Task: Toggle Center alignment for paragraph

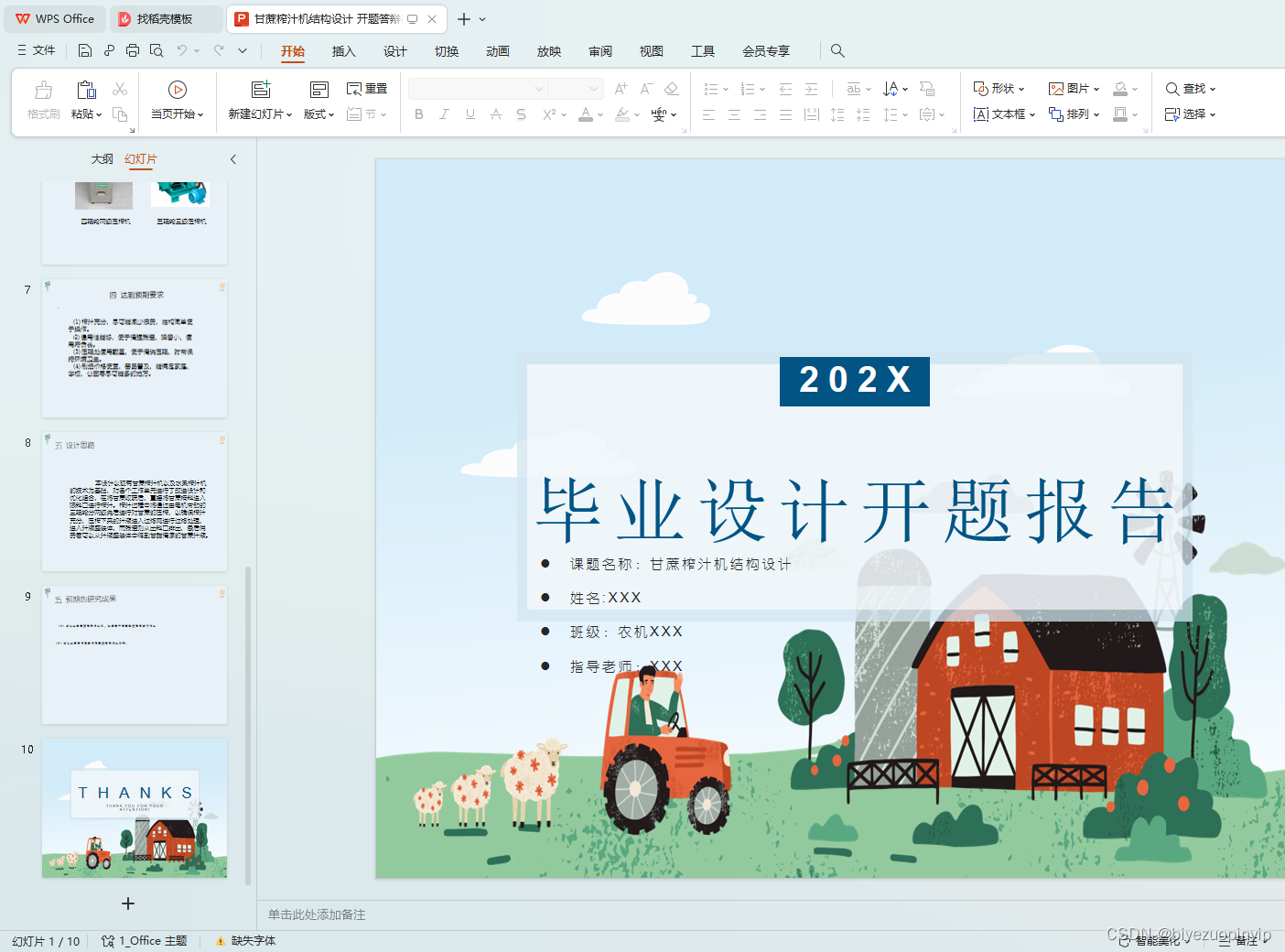Action: point(734,114)
